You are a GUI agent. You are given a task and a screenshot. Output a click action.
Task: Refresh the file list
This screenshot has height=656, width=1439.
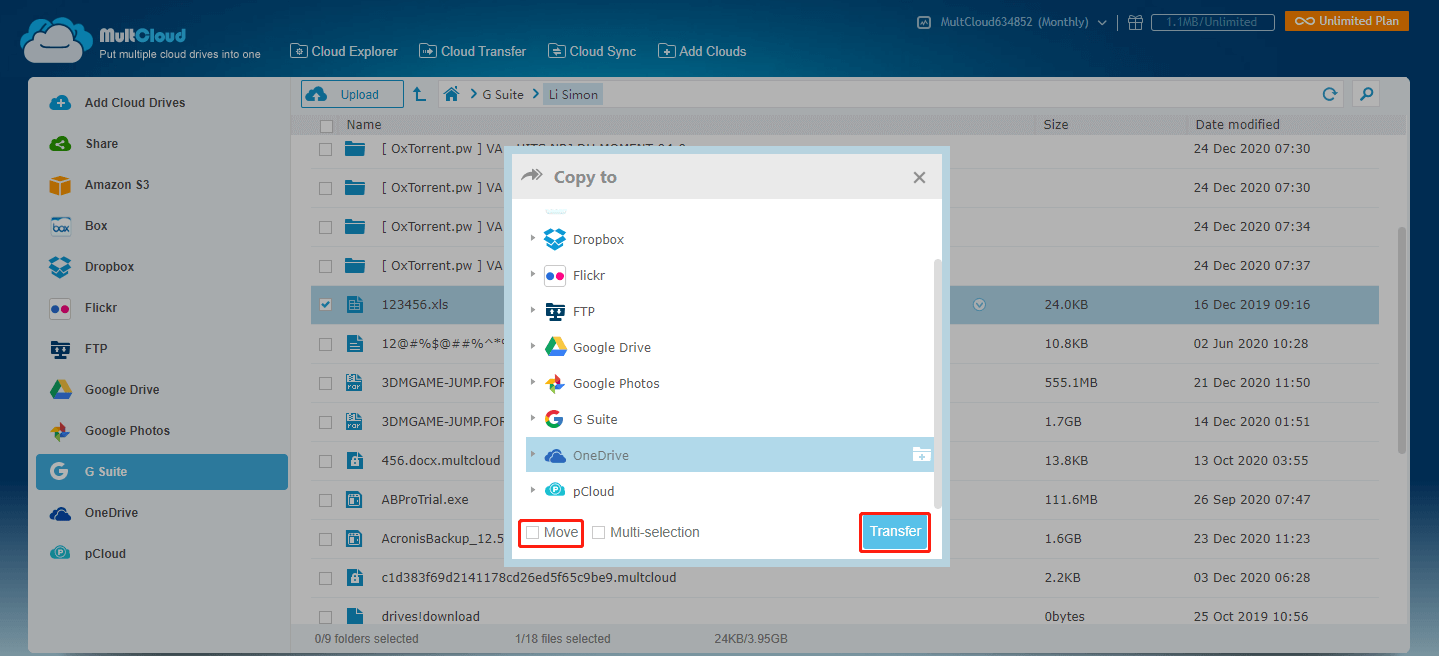[x=1330, y=94]
